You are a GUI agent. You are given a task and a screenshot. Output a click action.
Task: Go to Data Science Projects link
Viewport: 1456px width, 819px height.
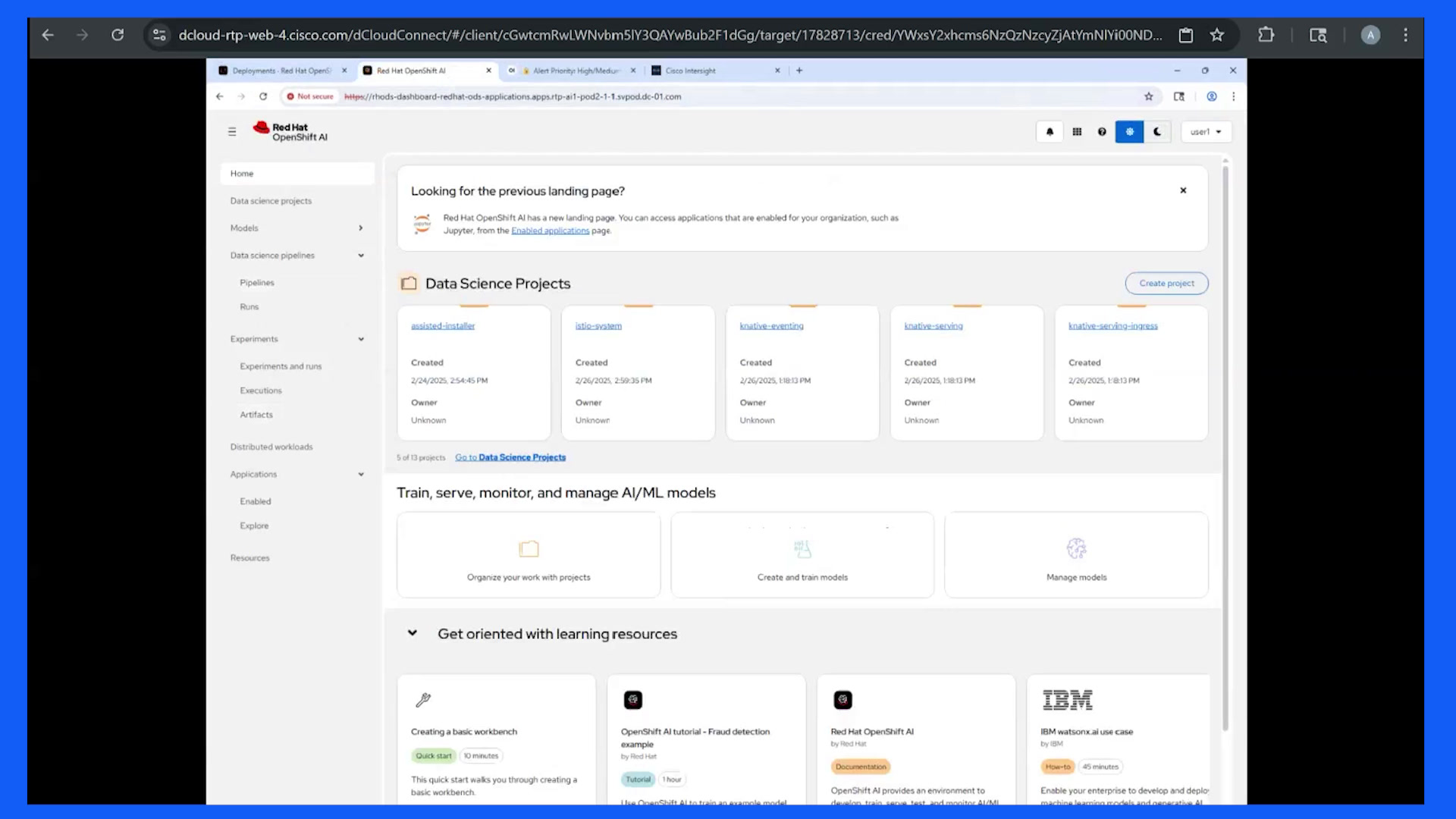coord(510,457)
